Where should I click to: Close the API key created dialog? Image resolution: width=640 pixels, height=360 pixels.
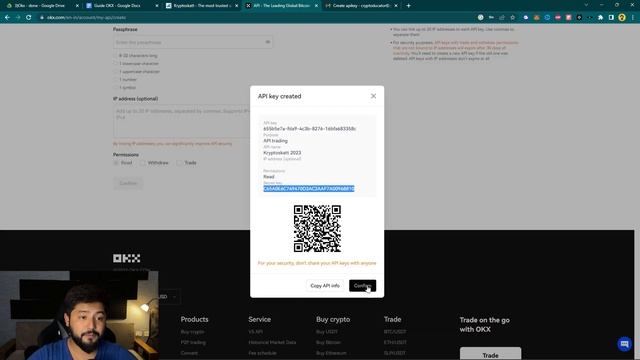(373, 96)
